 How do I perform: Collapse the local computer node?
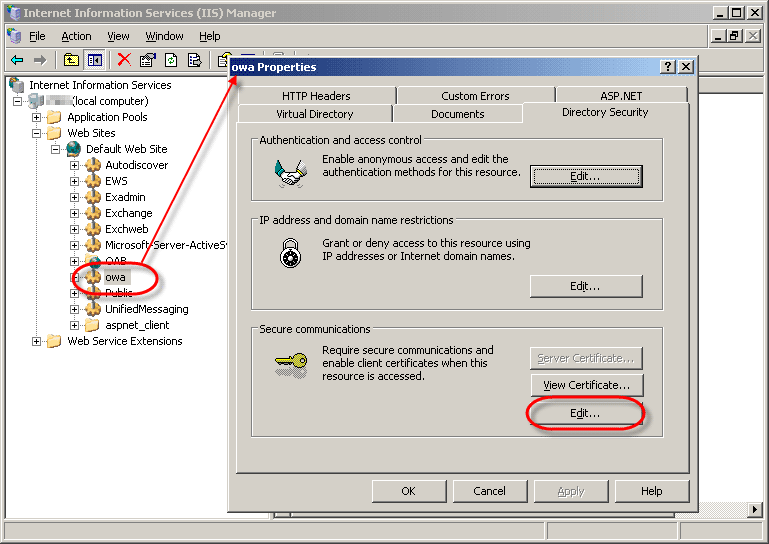[18, 102]
